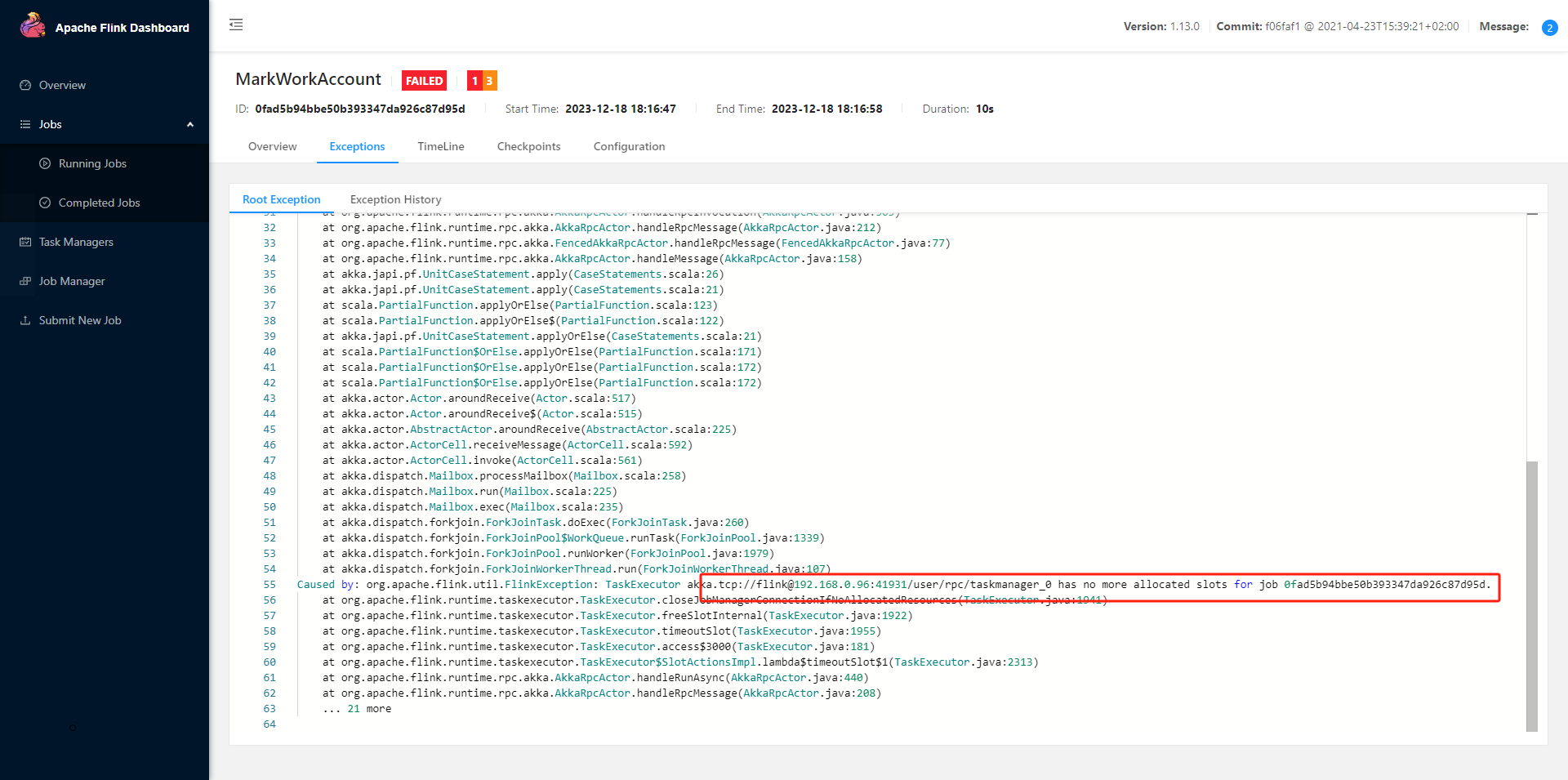Open the Configuration tab
The width and height of the screenshot is (1568, 780).
point(629,146)
